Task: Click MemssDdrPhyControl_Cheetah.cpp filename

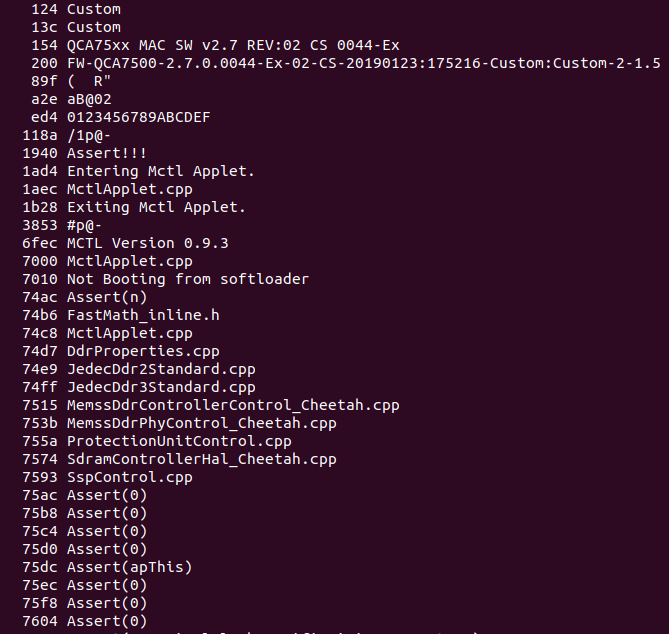Action: click(x=201, y=423)
